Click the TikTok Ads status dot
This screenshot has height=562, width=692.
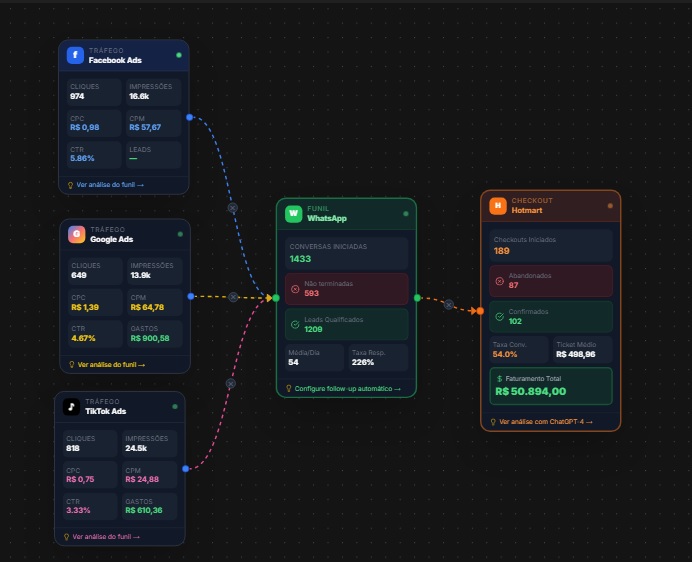tap(175, 407)
